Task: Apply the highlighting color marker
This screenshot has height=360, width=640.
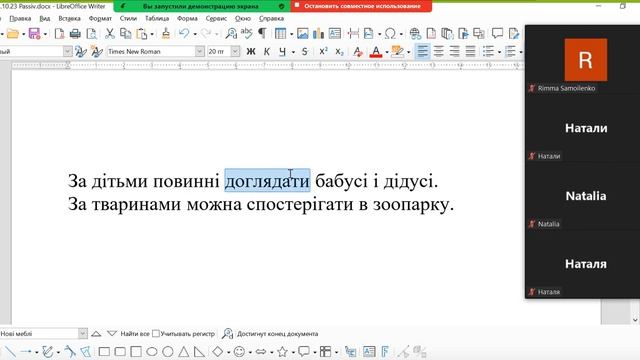Action: [397, 51]
